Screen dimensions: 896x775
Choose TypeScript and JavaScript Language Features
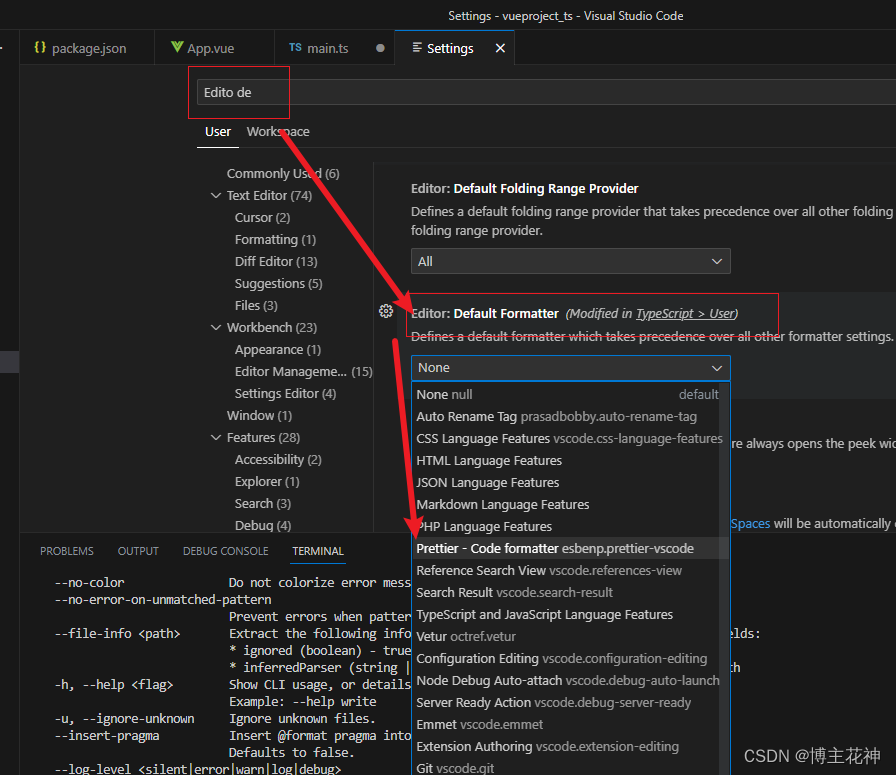point(567,614)
